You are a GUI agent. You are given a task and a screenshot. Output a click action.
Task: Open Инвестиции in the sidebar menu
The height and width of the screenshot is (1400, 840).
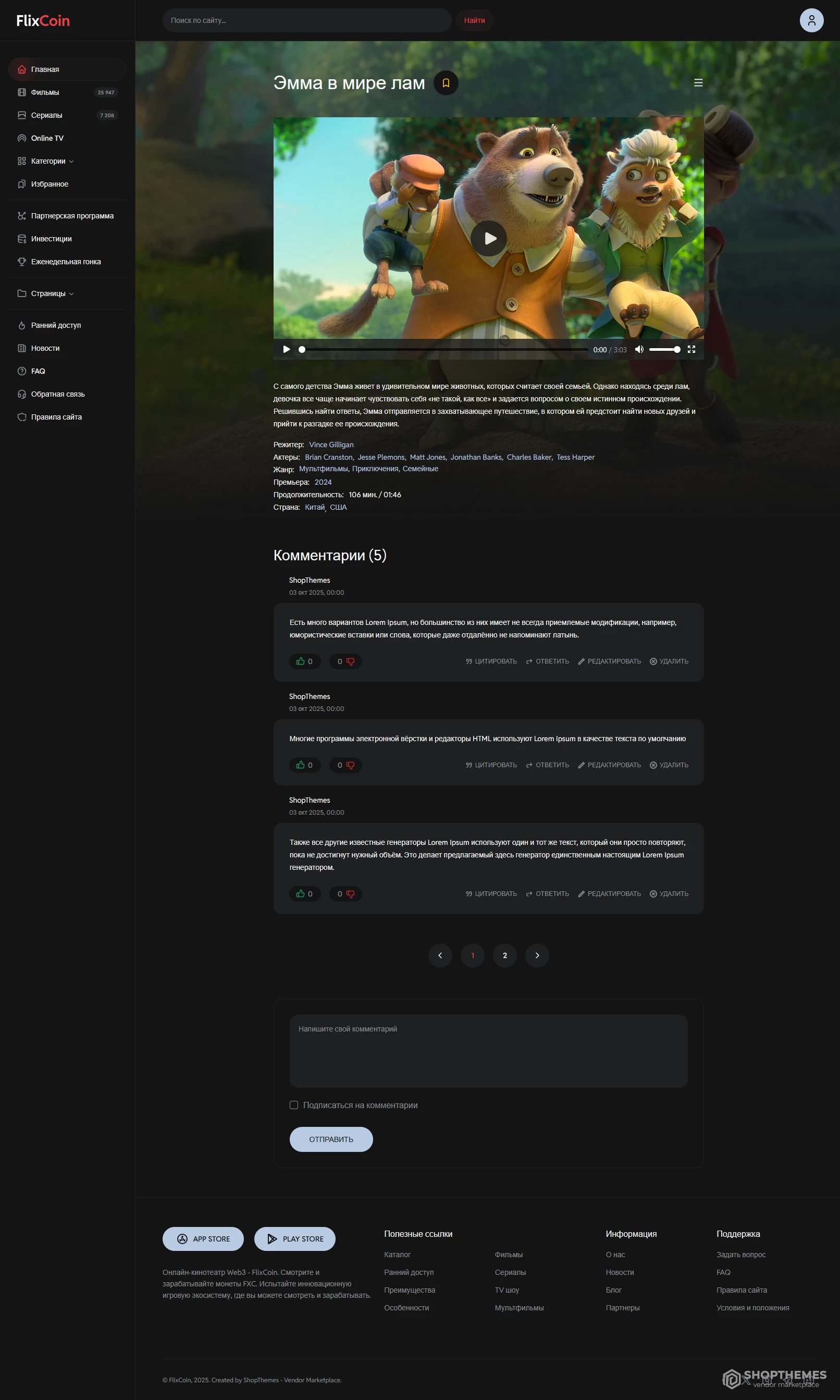coord(51,239)
